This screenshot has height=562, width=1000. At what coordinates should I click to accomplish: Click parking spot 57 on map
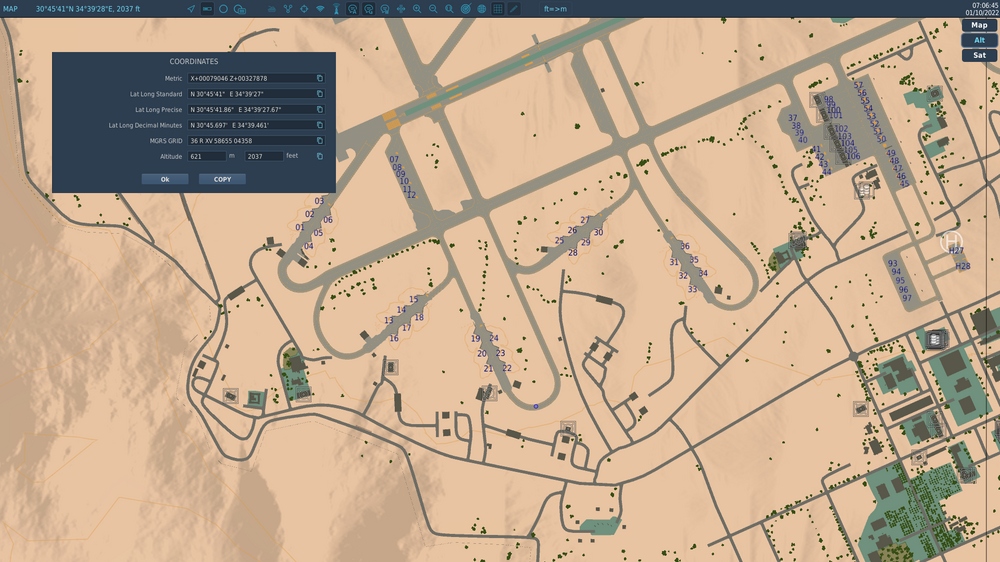tap(858, 85)
